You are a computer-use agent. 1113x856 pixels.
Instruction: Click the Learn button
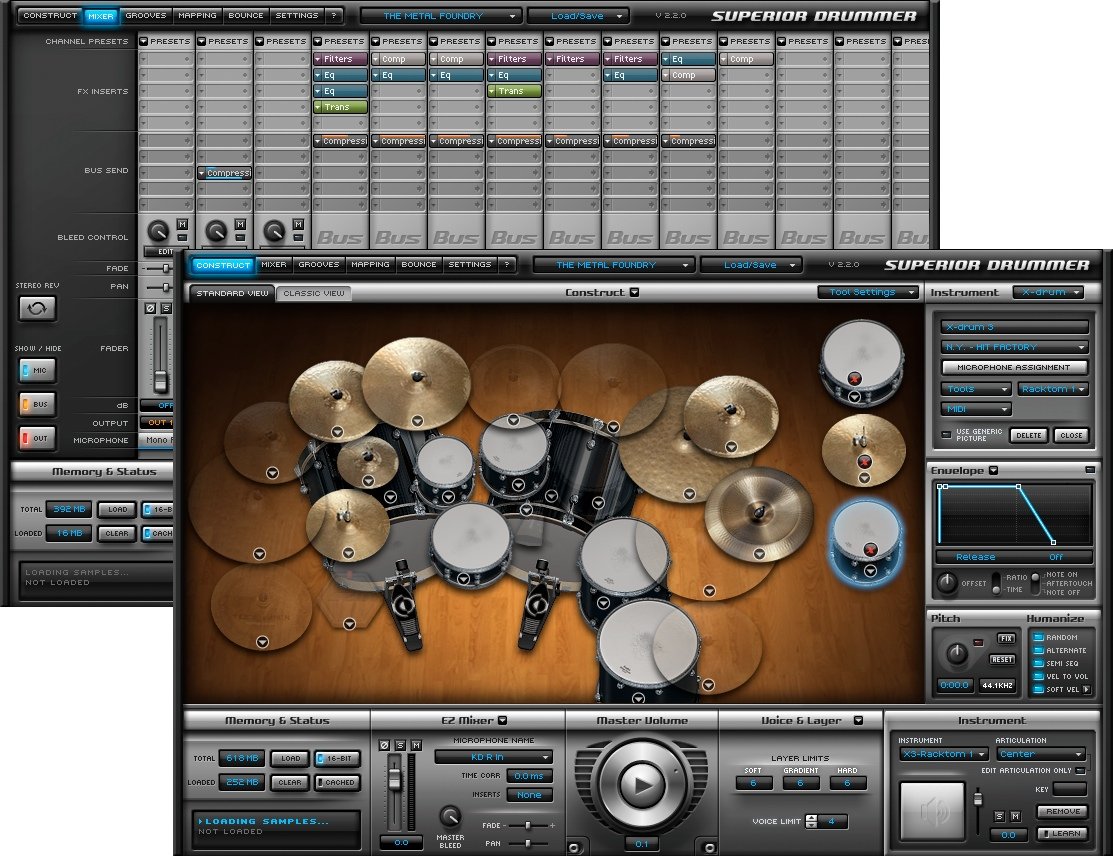click(x=1063, y=833)
